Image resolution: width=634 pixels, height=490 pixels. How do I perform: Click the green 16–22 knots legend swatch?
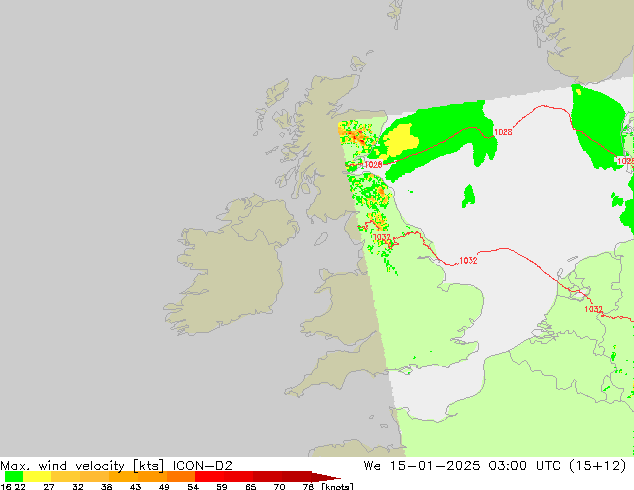(14, 477)
